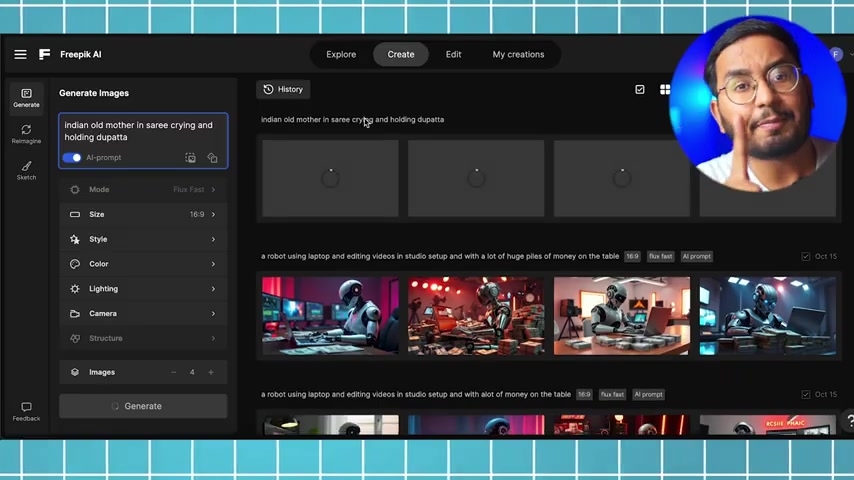The image size is (854, 480).
Task: Click the second loading image placeholder
Action: tap(476, 178)
